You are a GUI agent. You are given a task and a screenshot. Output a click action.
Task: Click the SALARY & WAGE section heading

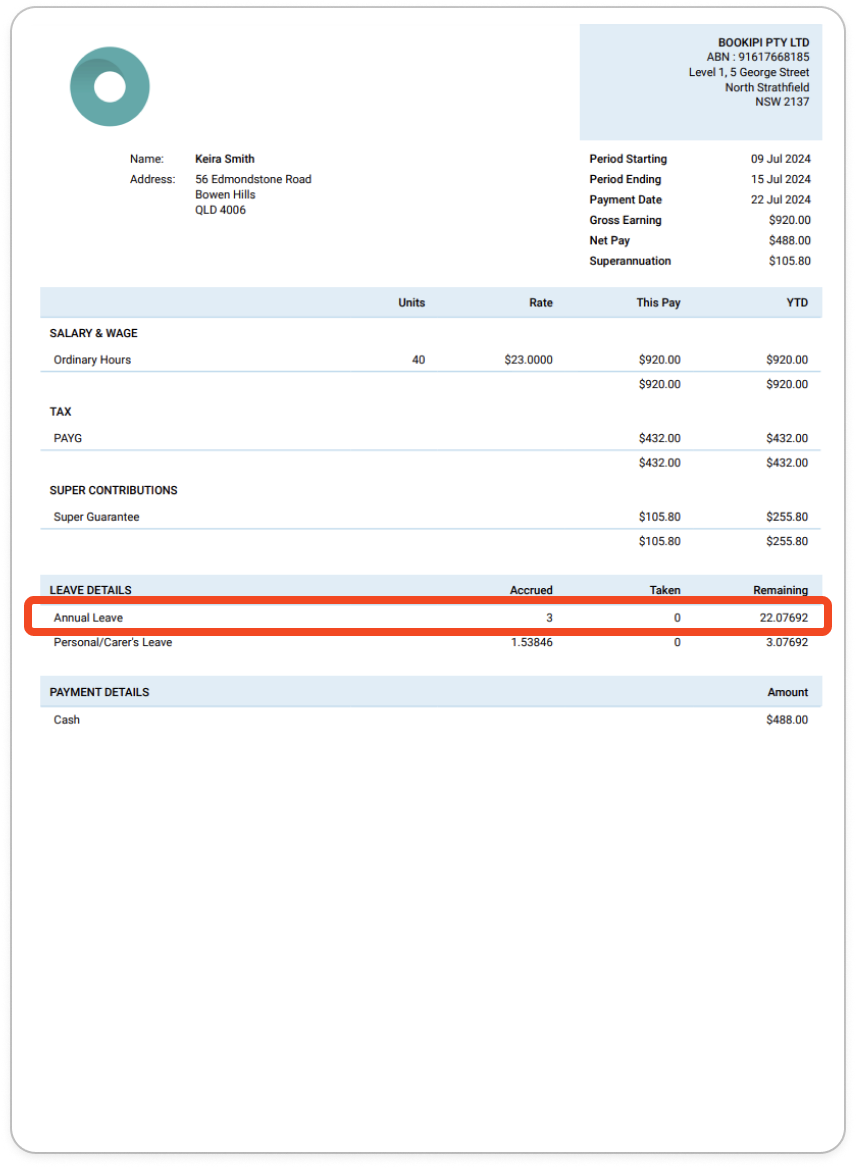pos(94,333)
